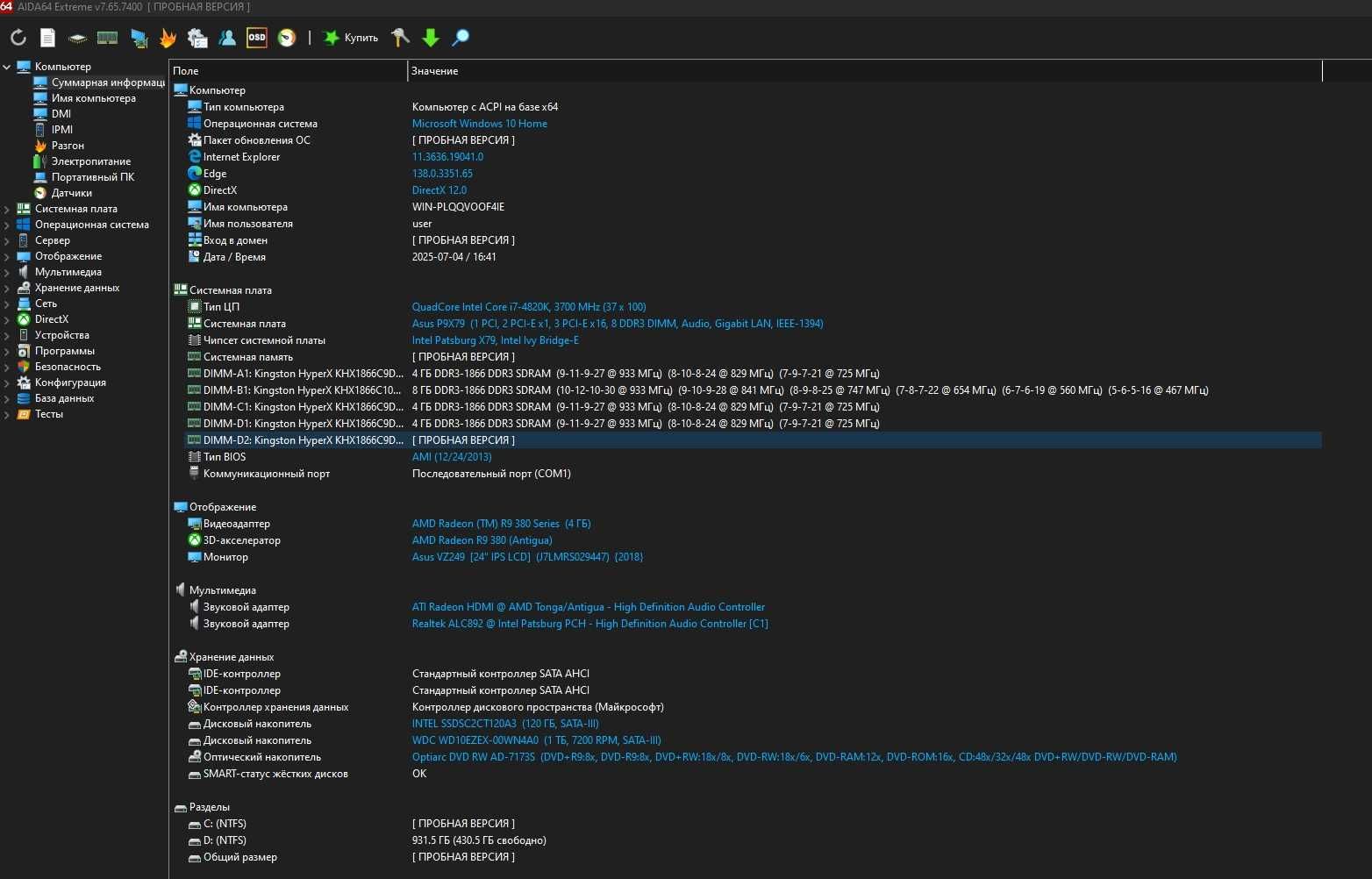Select Суммарная информация in the tree

point(98,82)
